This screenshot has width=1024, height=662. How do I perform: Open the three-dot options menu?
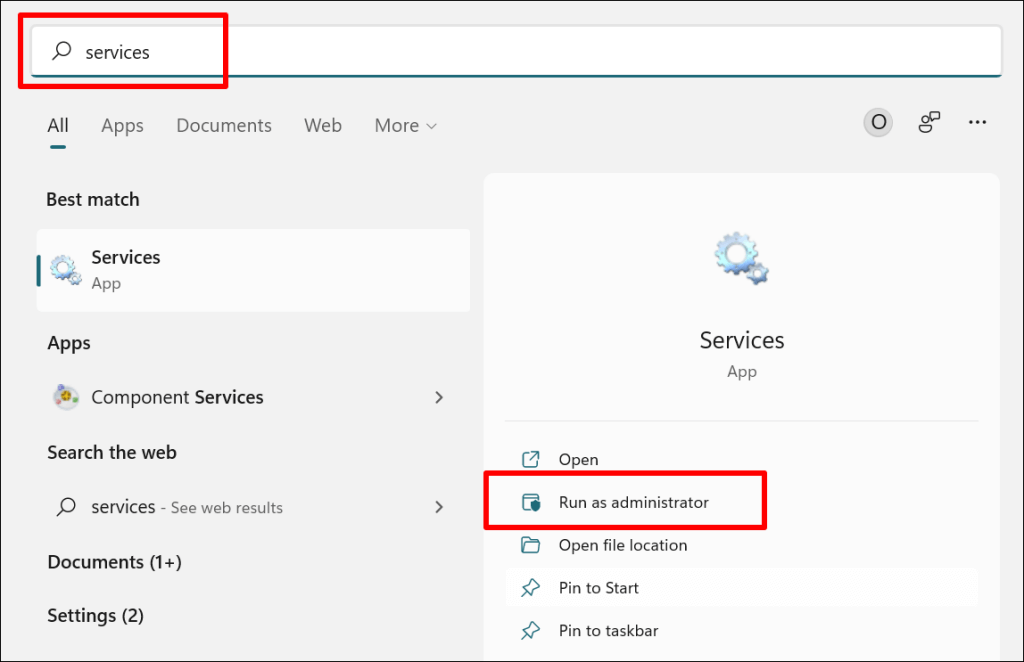pos(978,122)
